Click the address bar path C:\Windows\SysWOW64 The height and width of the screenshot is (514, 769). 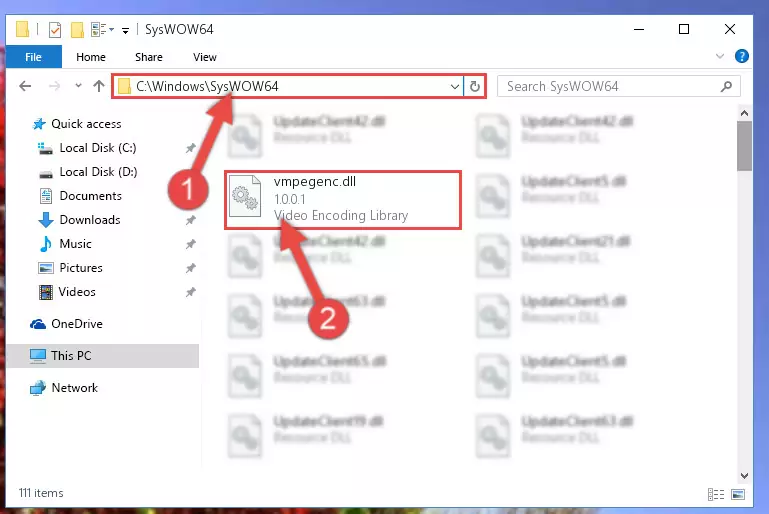tap(207, 86)
